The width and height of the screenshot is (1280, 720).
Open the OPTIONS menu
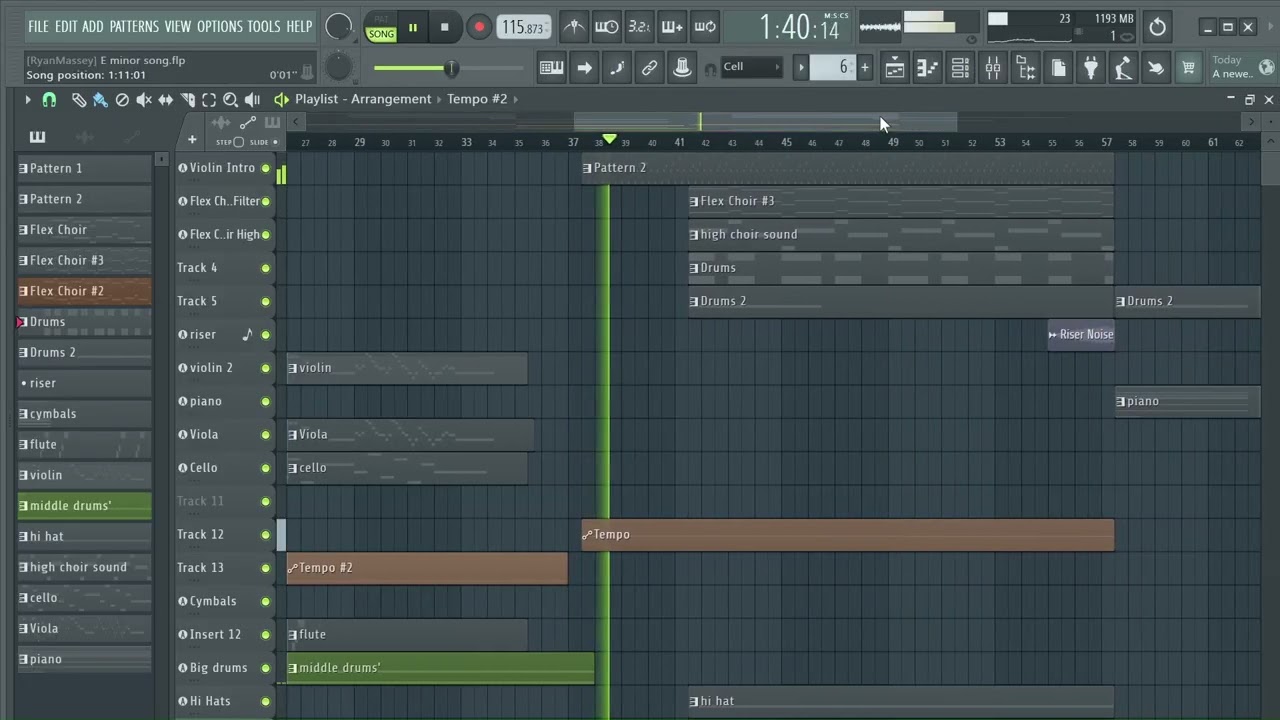(x=220, y=26)
